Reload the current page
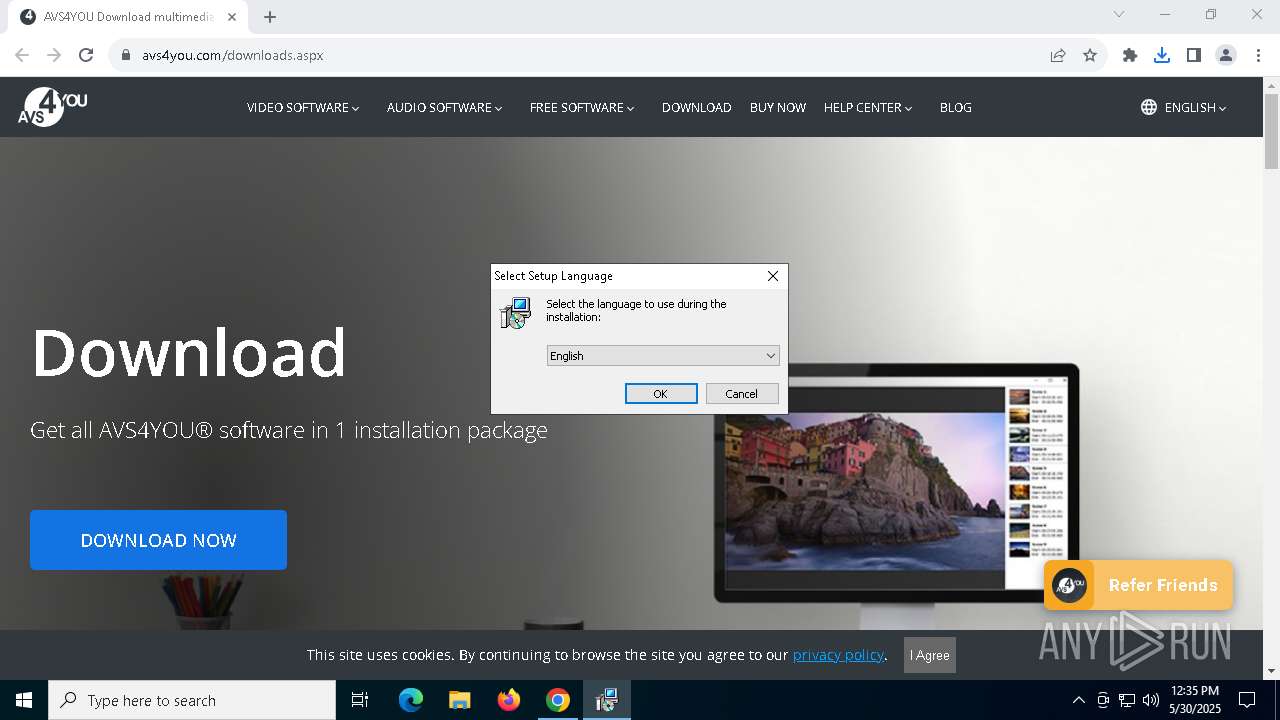This screenshot has height=720, width=1280. (x=86, y=55)
